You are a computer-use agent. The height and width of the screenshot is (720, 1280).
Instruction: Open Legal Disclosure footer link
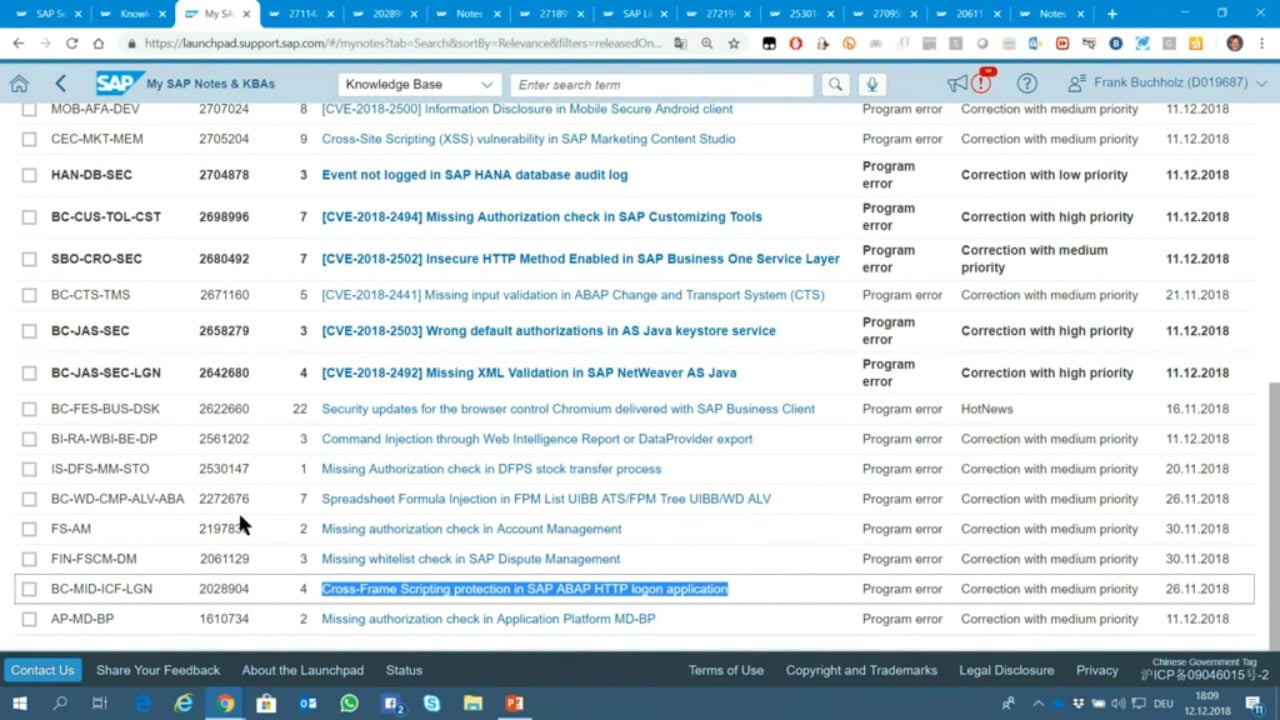tap(1006, 670)
